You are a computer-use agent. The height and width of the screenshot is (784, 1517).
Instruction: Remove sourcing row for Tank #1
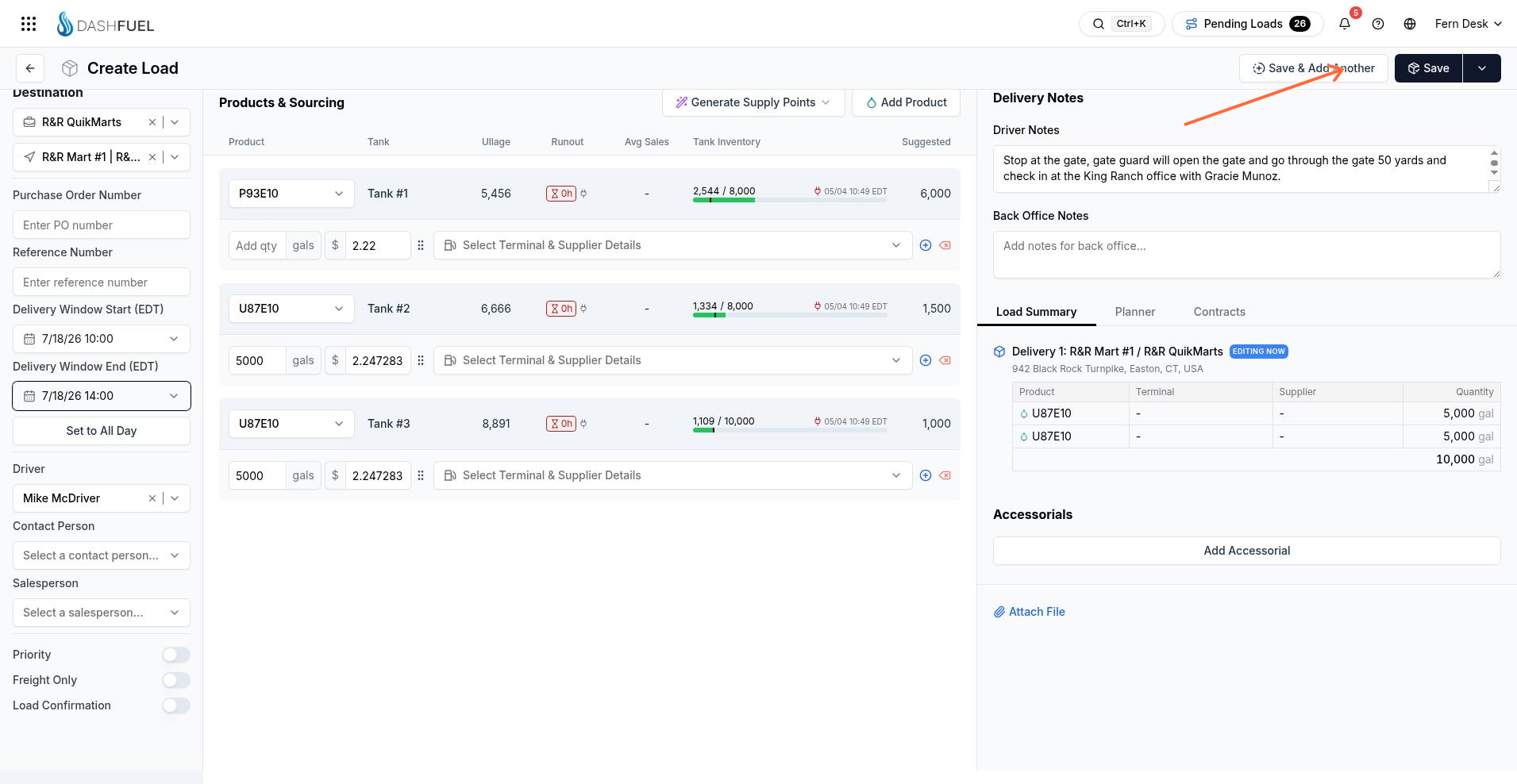tap(945, 245)
